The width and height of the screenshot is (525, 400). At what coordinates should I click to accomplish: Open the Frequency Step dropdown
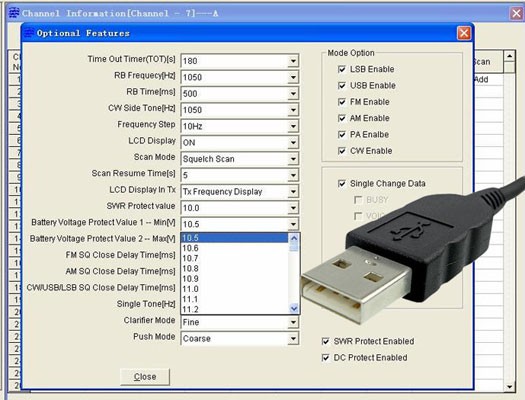click(x=293, y=126)
